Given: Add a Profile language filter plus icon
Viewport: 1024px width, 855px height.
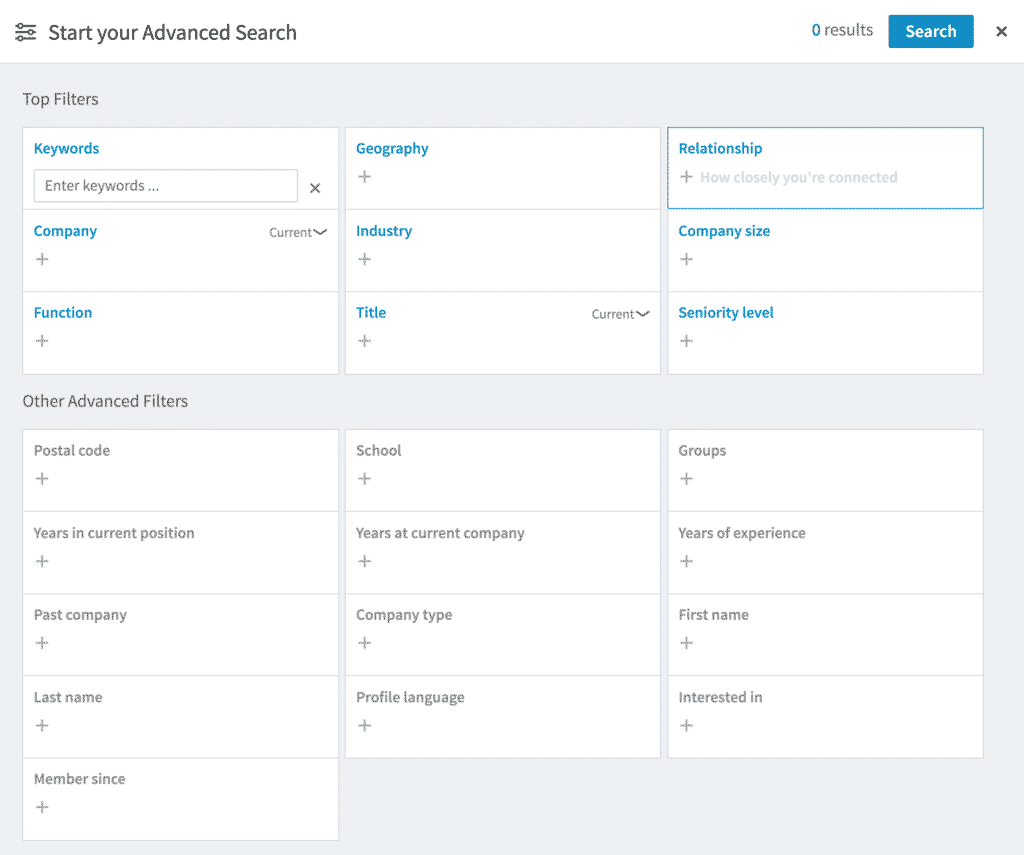Looking at the screenshot, I should tap(364, 726).
